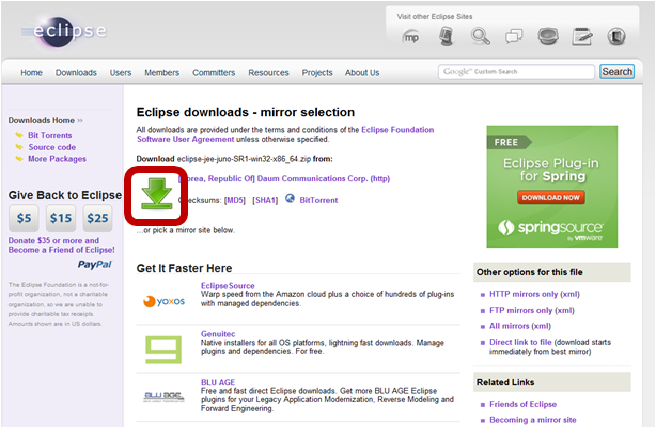Click the book documentation icon

616,36
